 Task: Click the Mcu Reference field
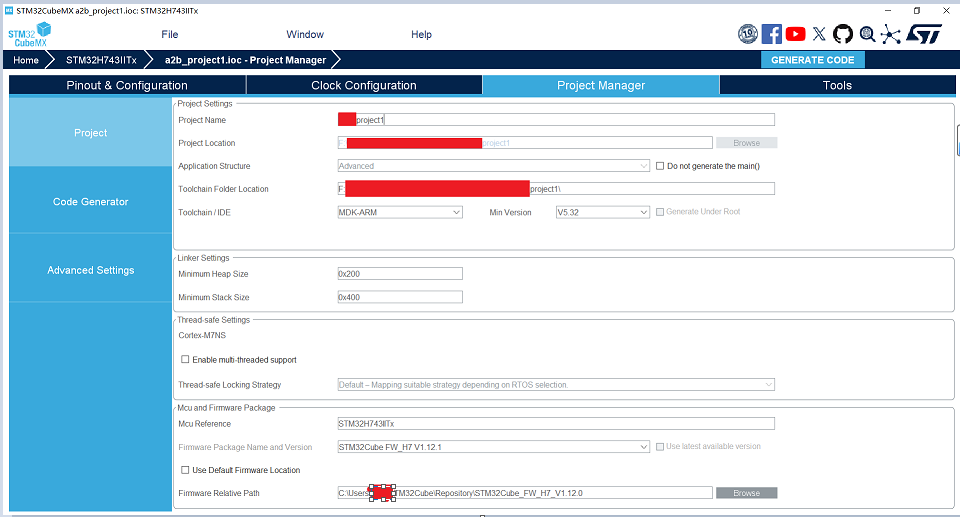coord(556,424)
